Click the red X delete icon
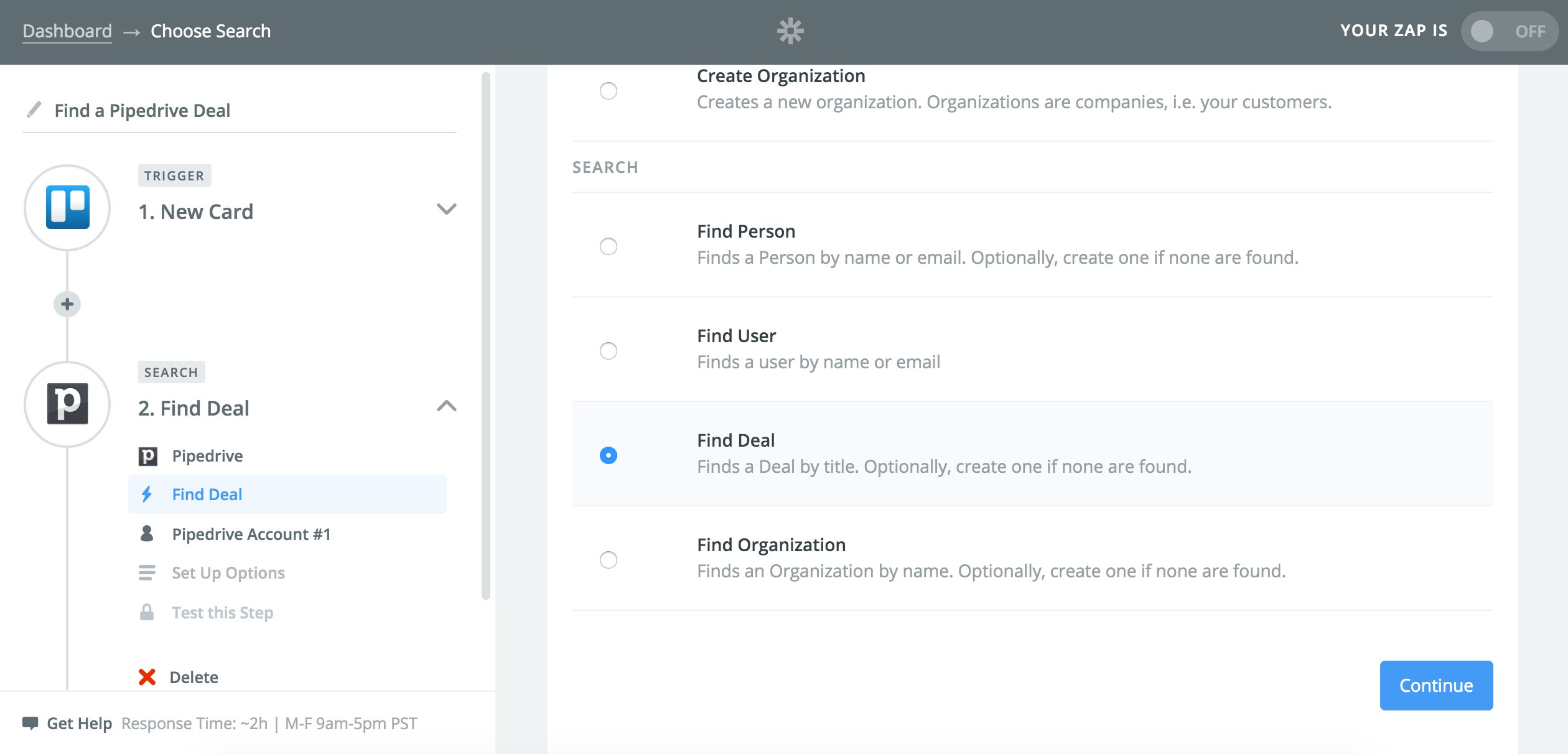1568x754 pixels. point(147,677)
